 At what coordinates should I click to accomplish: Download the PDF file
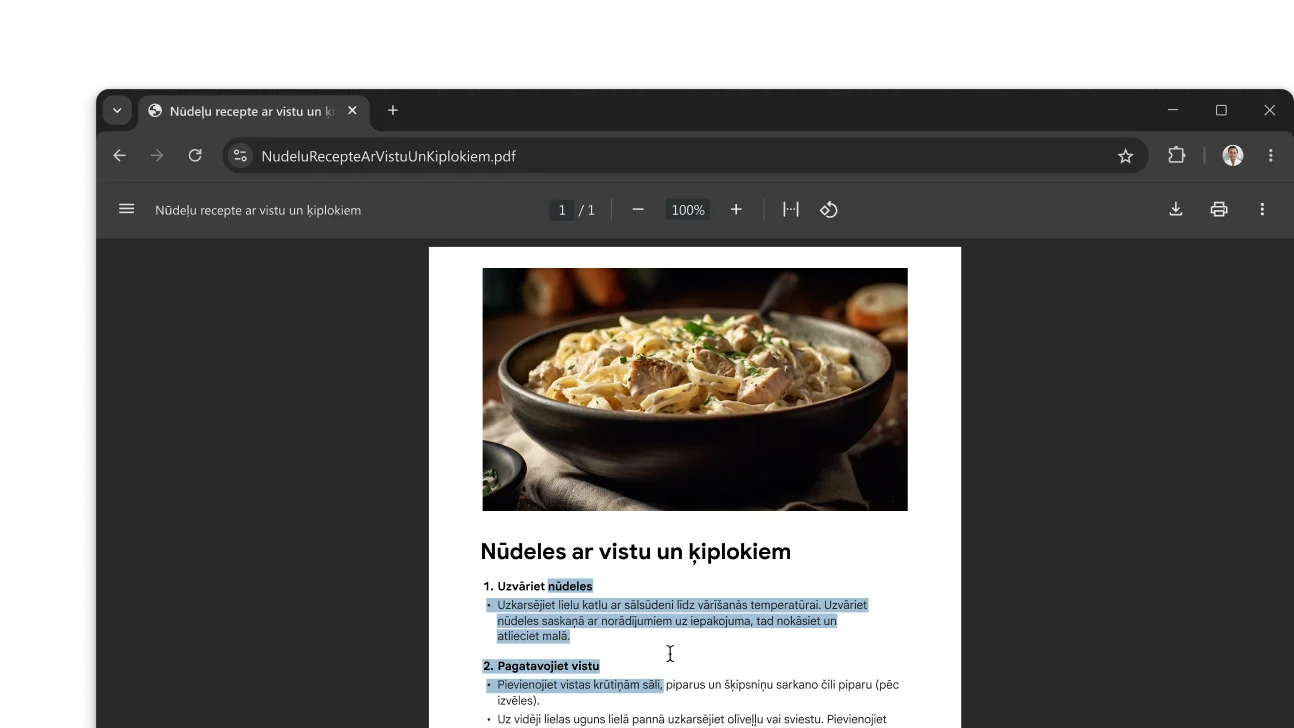(1175, 209)
